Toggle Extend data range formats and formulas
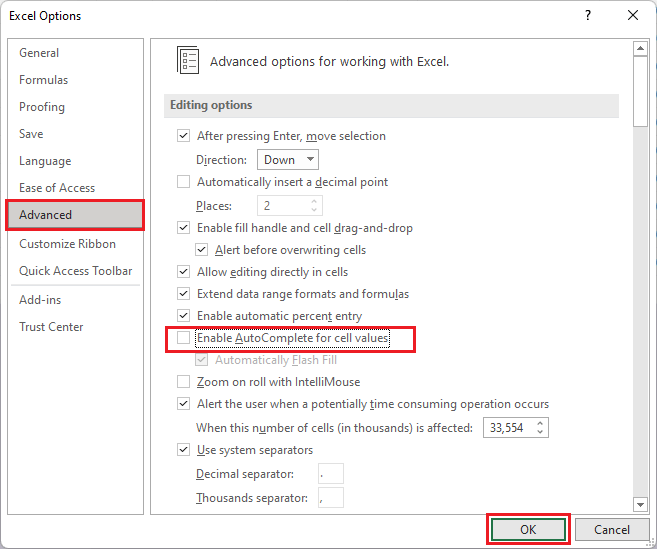Viewport: 657px width, 549px height. coord(184,293)
